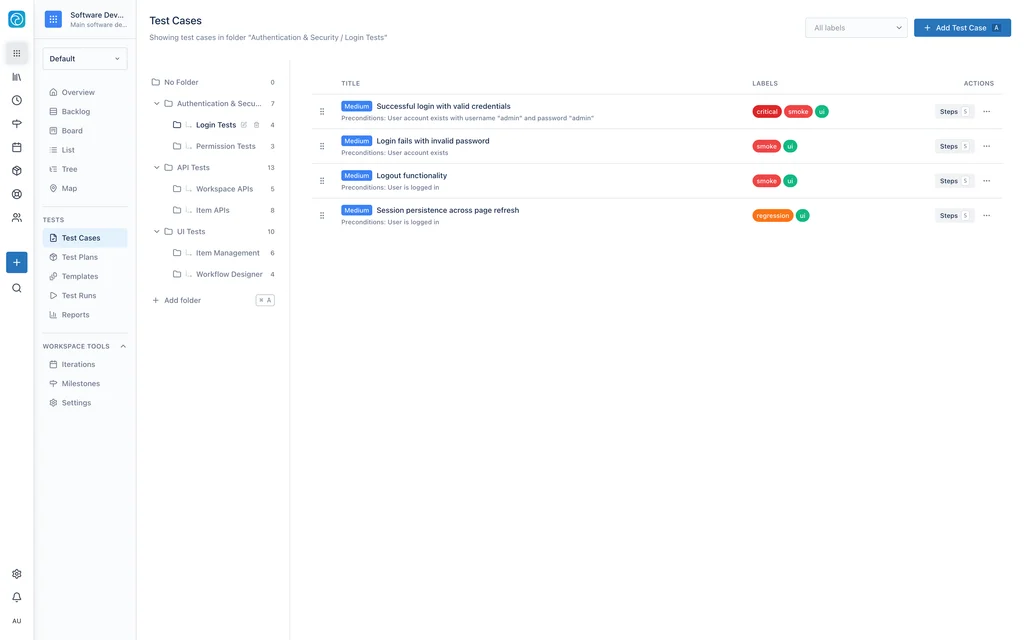1024x640 pixels.
Task: Click the blue plus create button in the rail
Action: [x=16, y=263]
